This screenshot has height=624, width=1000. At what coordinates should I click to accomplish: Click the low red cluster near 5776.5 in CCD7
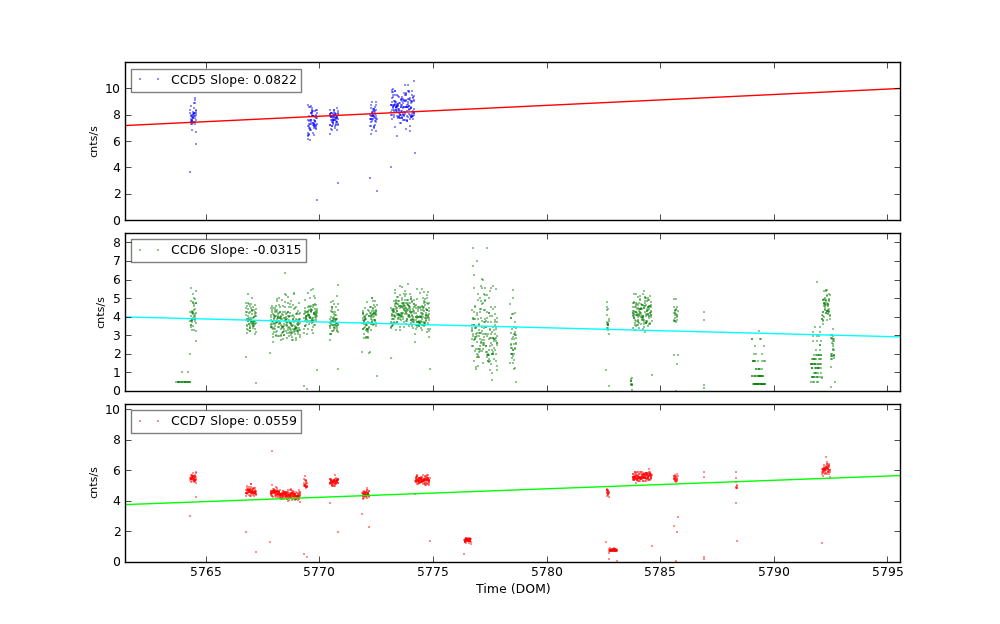467,540
